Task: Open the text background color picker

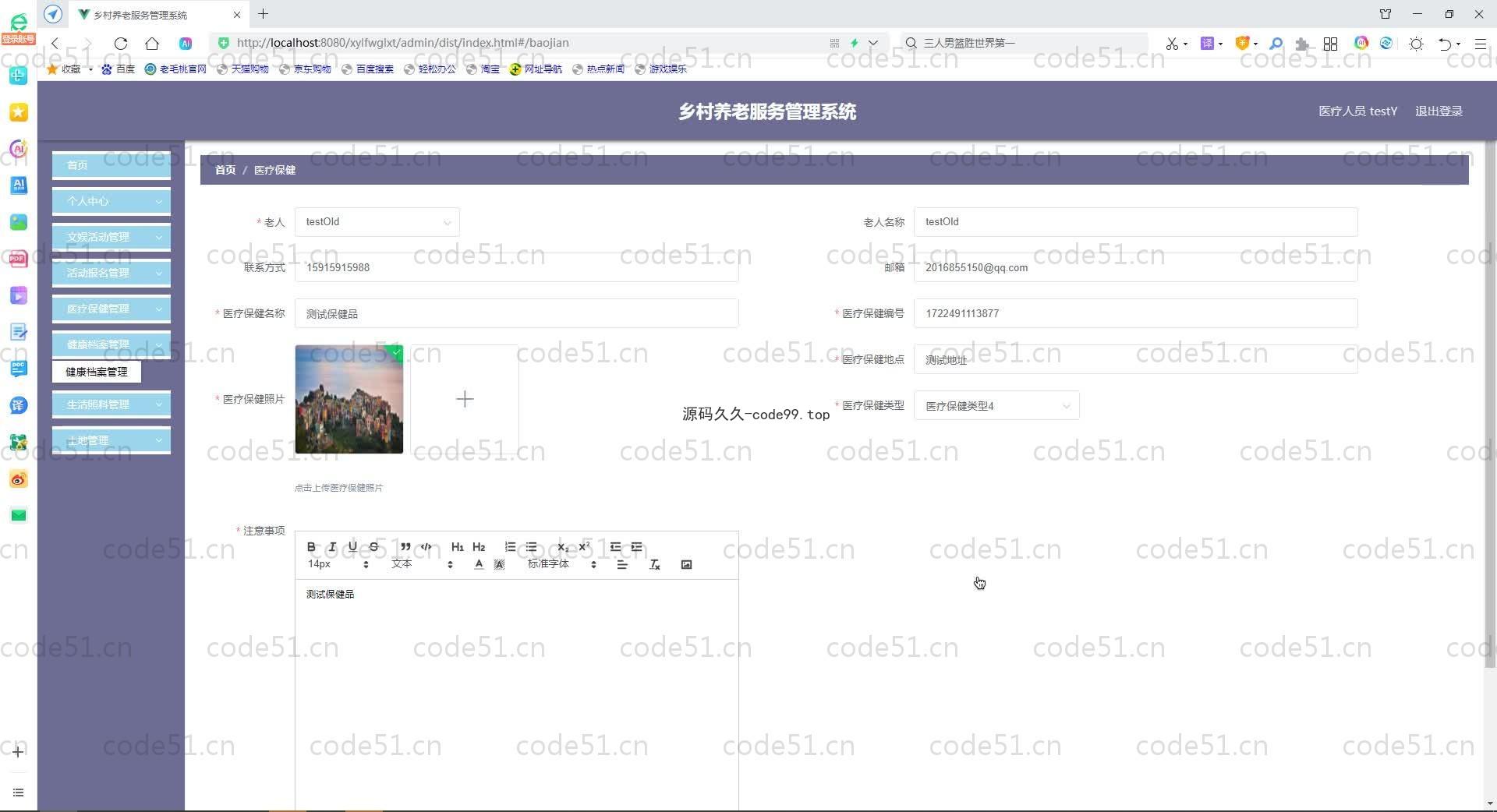Action: pyautogui.click(x=500, y=565)
